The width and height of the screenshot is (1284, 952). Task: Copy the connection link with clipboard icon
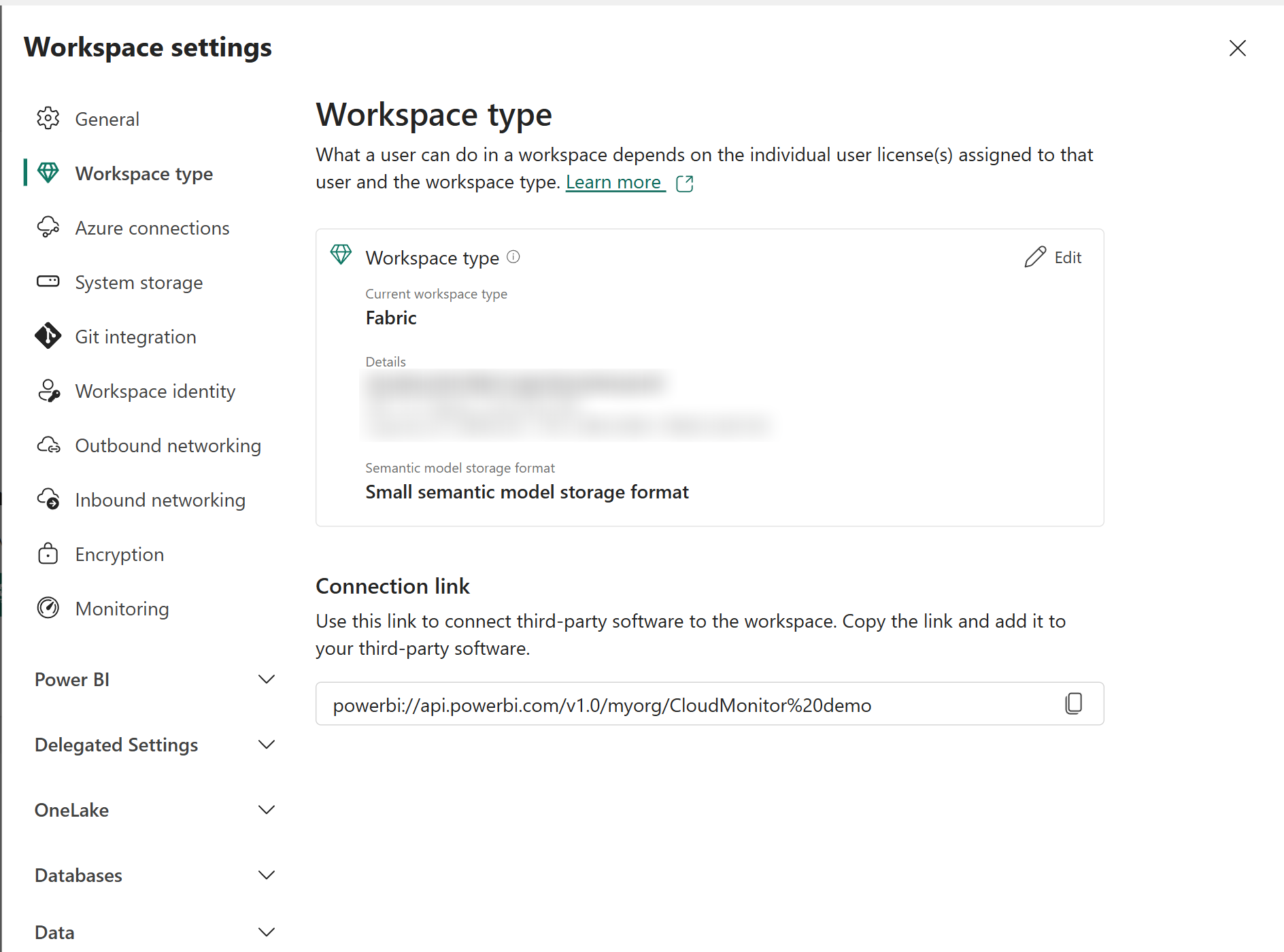[1074, 704]
